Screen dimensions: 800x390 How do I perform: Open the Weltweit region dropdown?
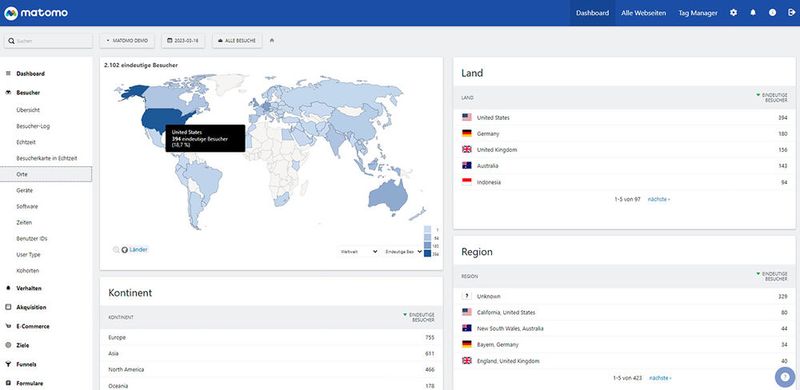tap(358, 252)
